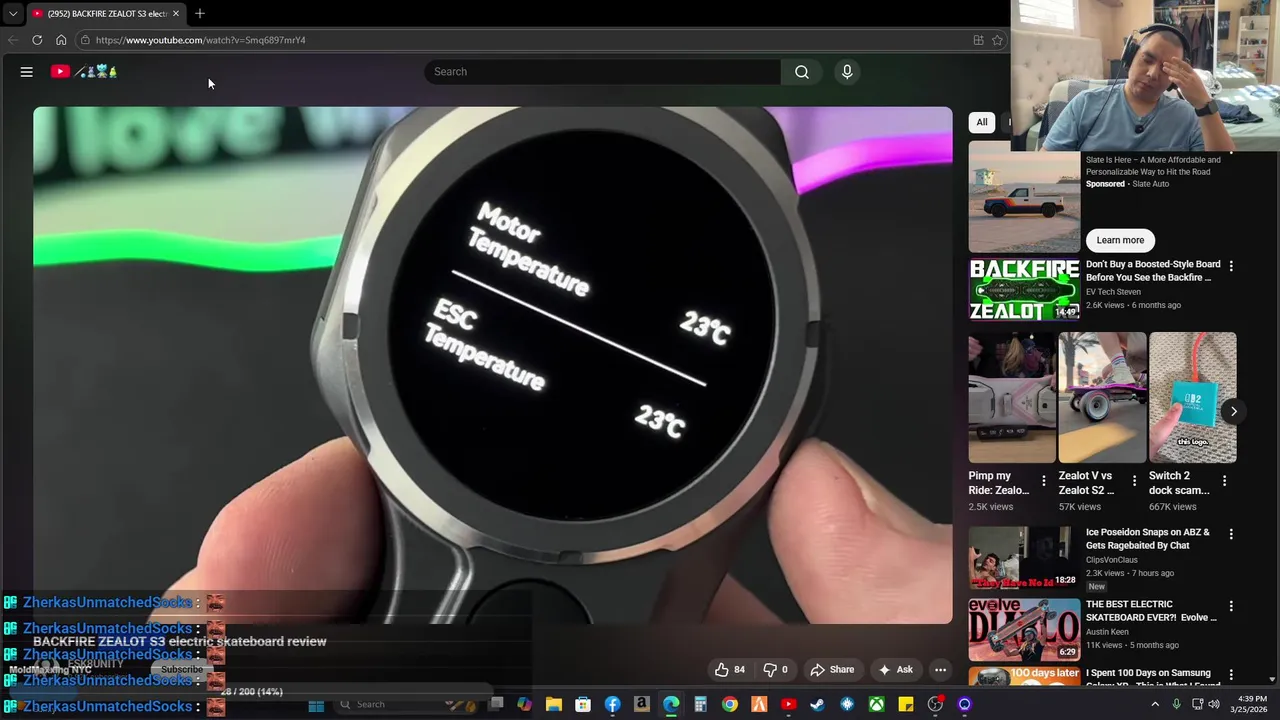The image size is (1280, 720).
Task: Close the BACKFIRE ZEALOT S3 tab
Action: pos(175,14)
